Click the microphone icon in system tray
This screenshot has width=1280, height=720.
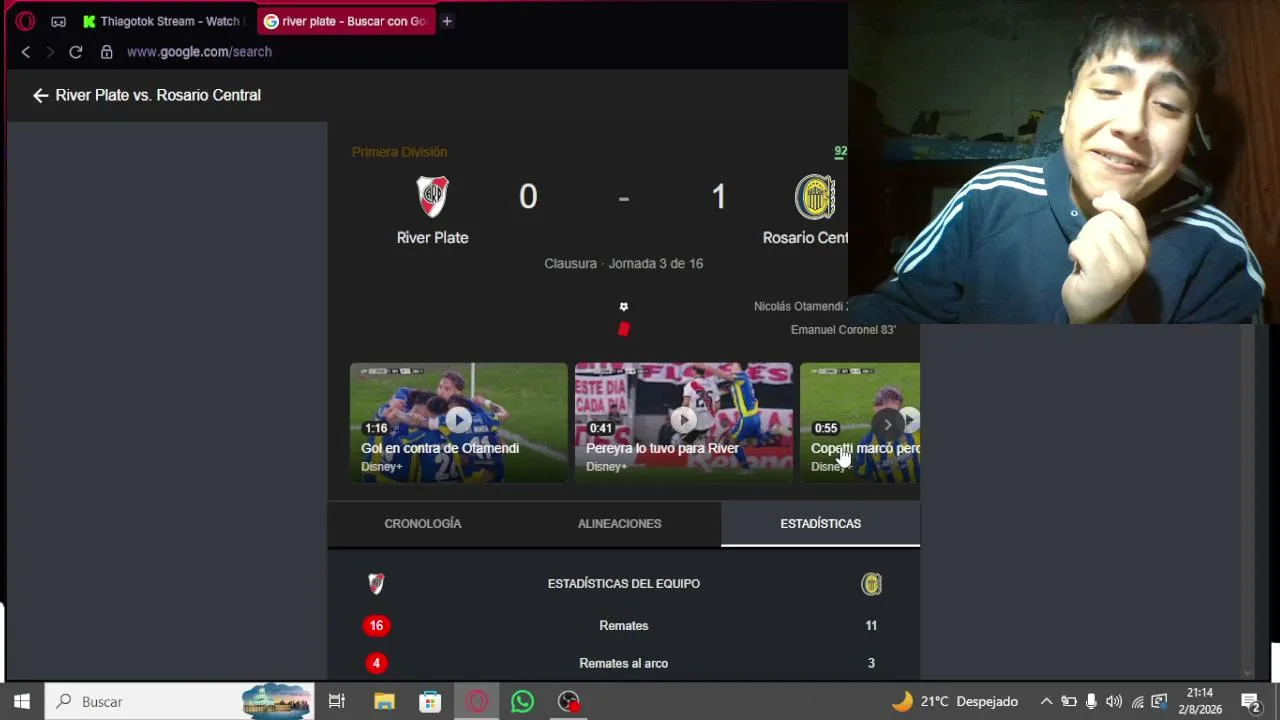[x=1091, y=702]
